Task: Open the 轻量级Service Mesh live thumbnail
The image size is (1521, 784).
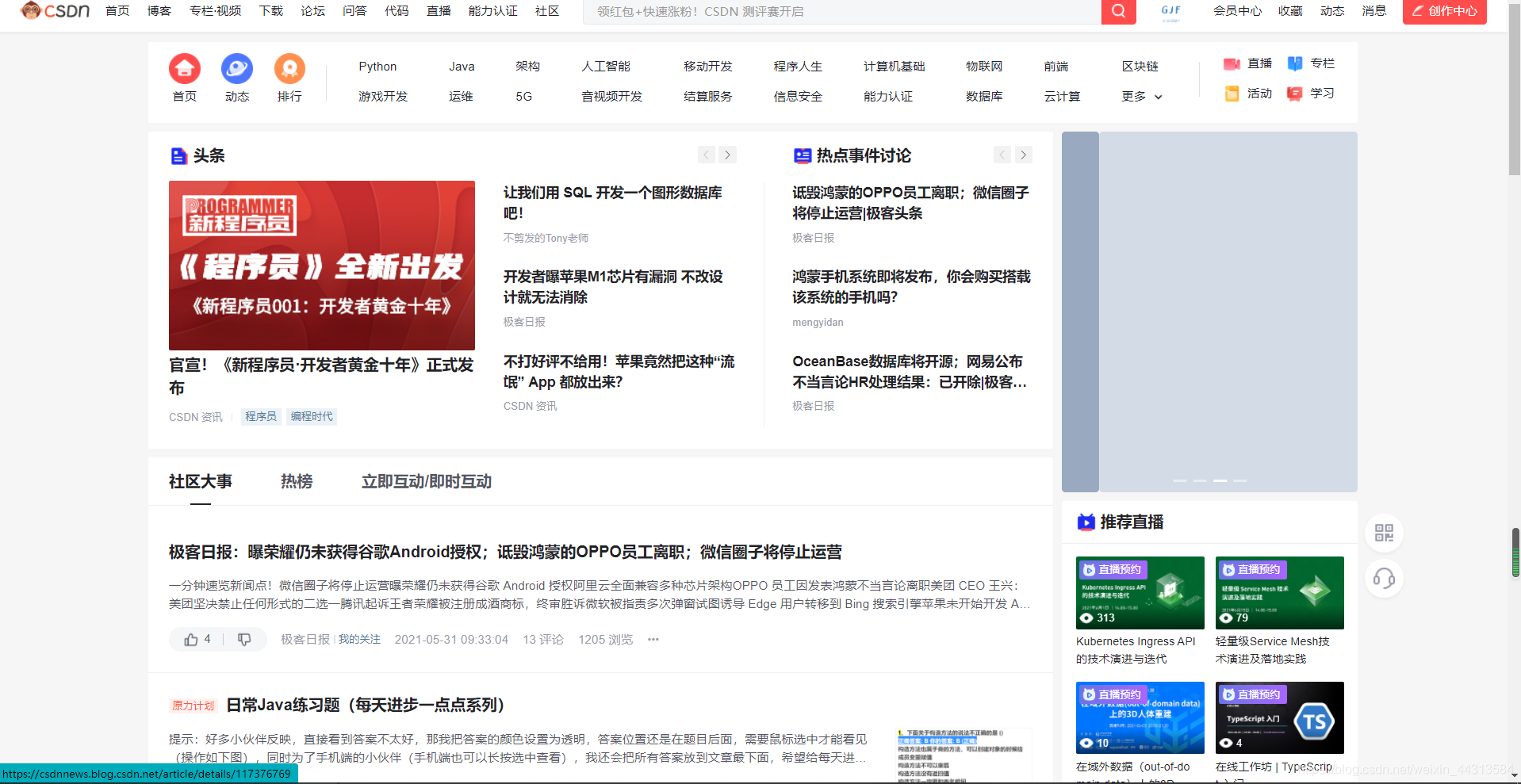Action: [1280, 592]
